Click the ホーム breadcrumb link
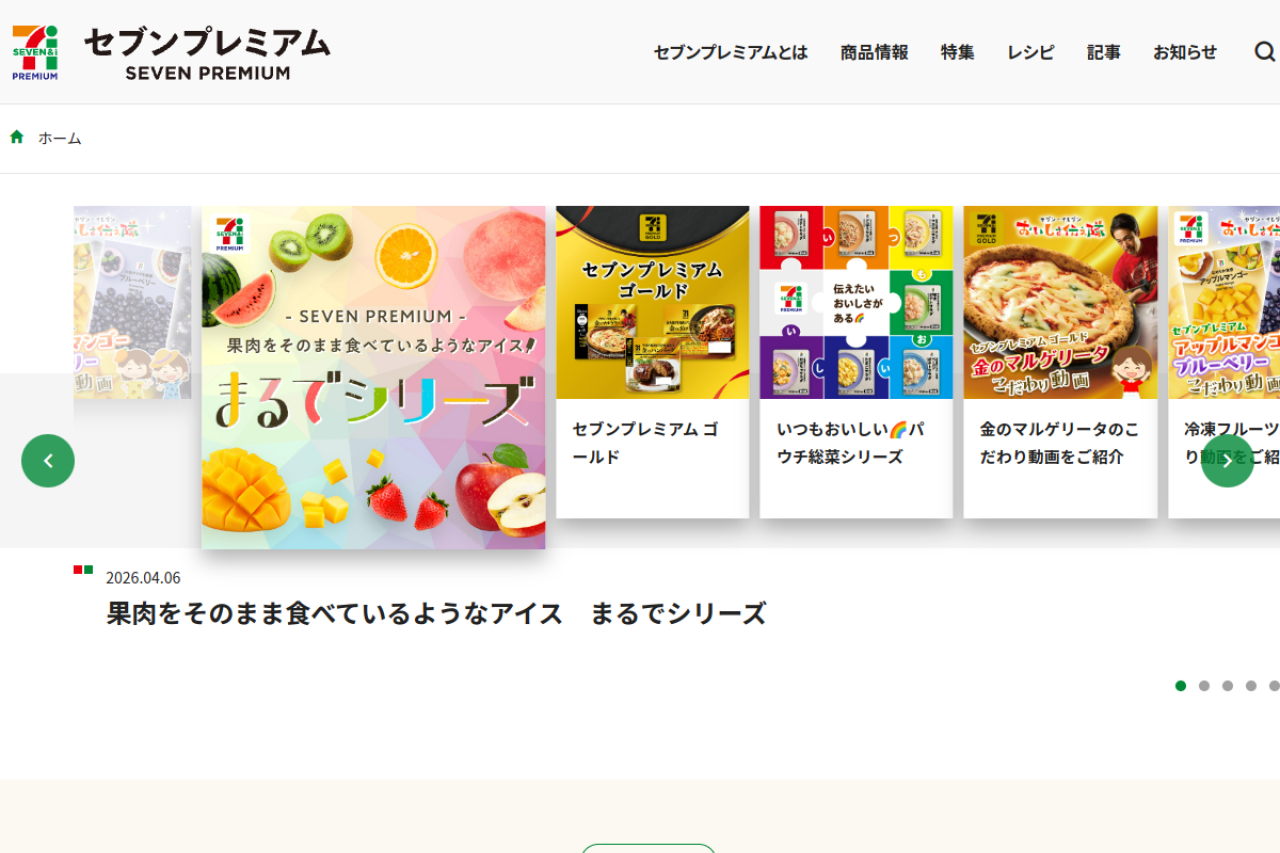 click(x=60, y=138)
